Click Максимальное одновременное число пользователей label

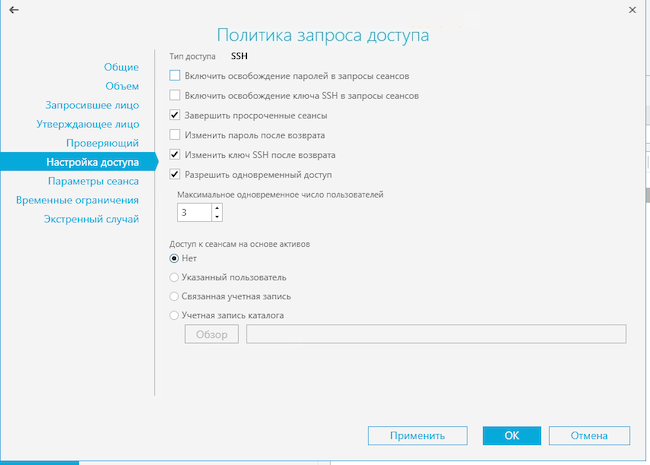[x=280, y=195]
